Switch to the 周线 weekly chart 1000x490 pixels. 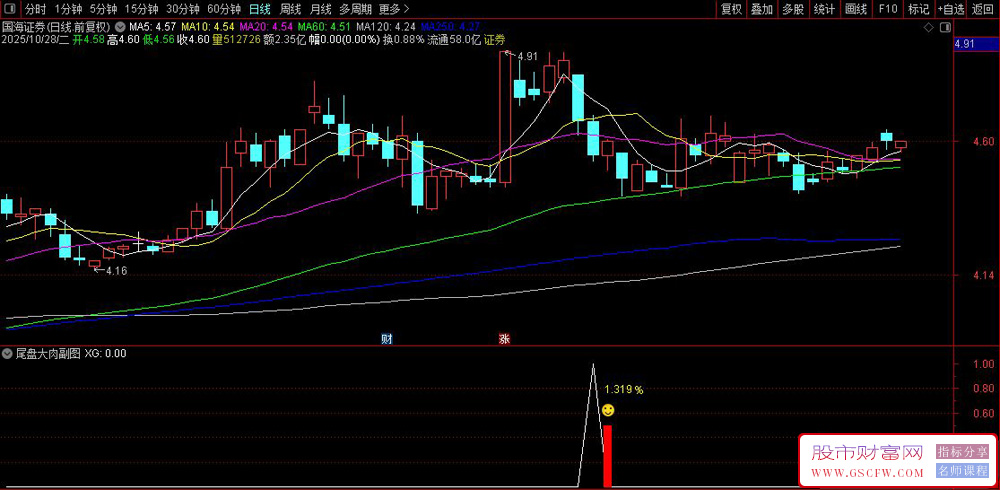pyautogui.click(x=290, y=9)
